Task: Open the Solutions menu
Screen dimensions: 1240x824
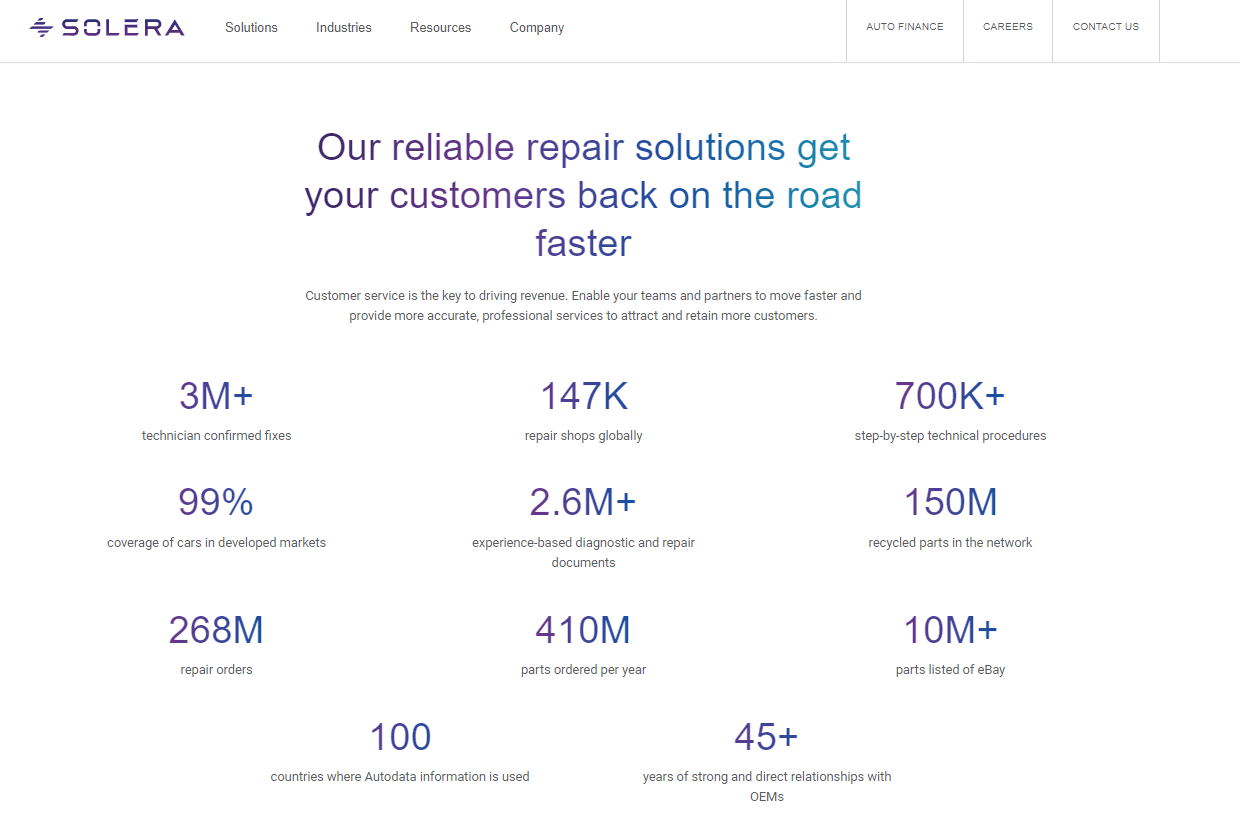Action: click(251, 28)
